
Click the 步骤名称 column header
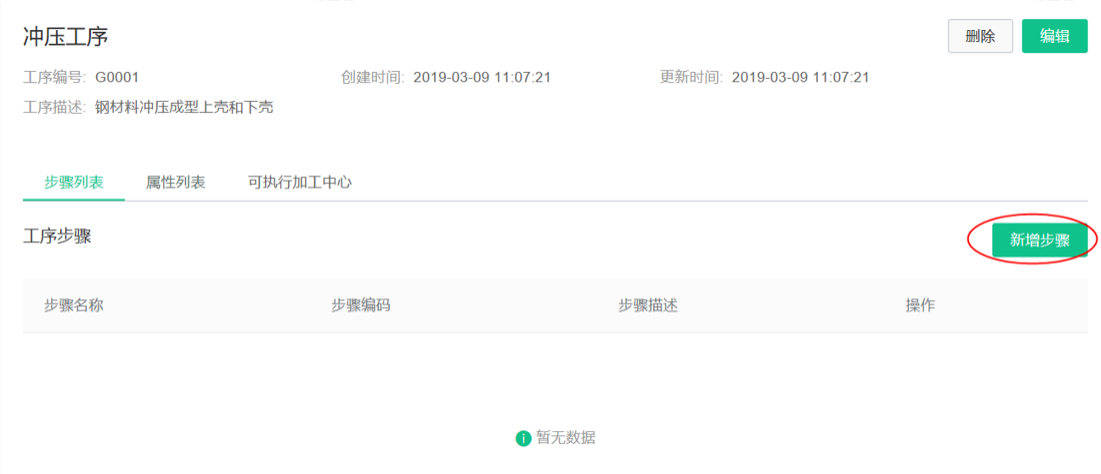74,305
